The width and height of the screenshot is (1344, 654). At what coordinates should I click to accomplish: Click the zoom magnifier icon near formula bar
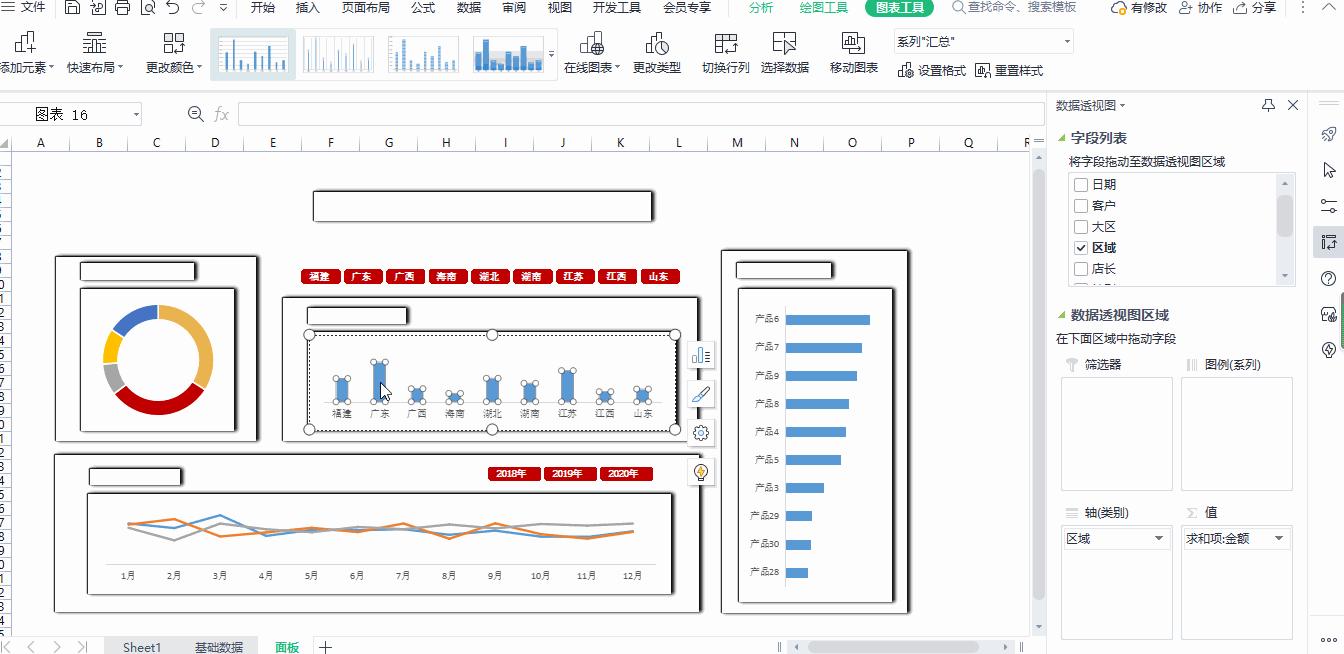196,114
